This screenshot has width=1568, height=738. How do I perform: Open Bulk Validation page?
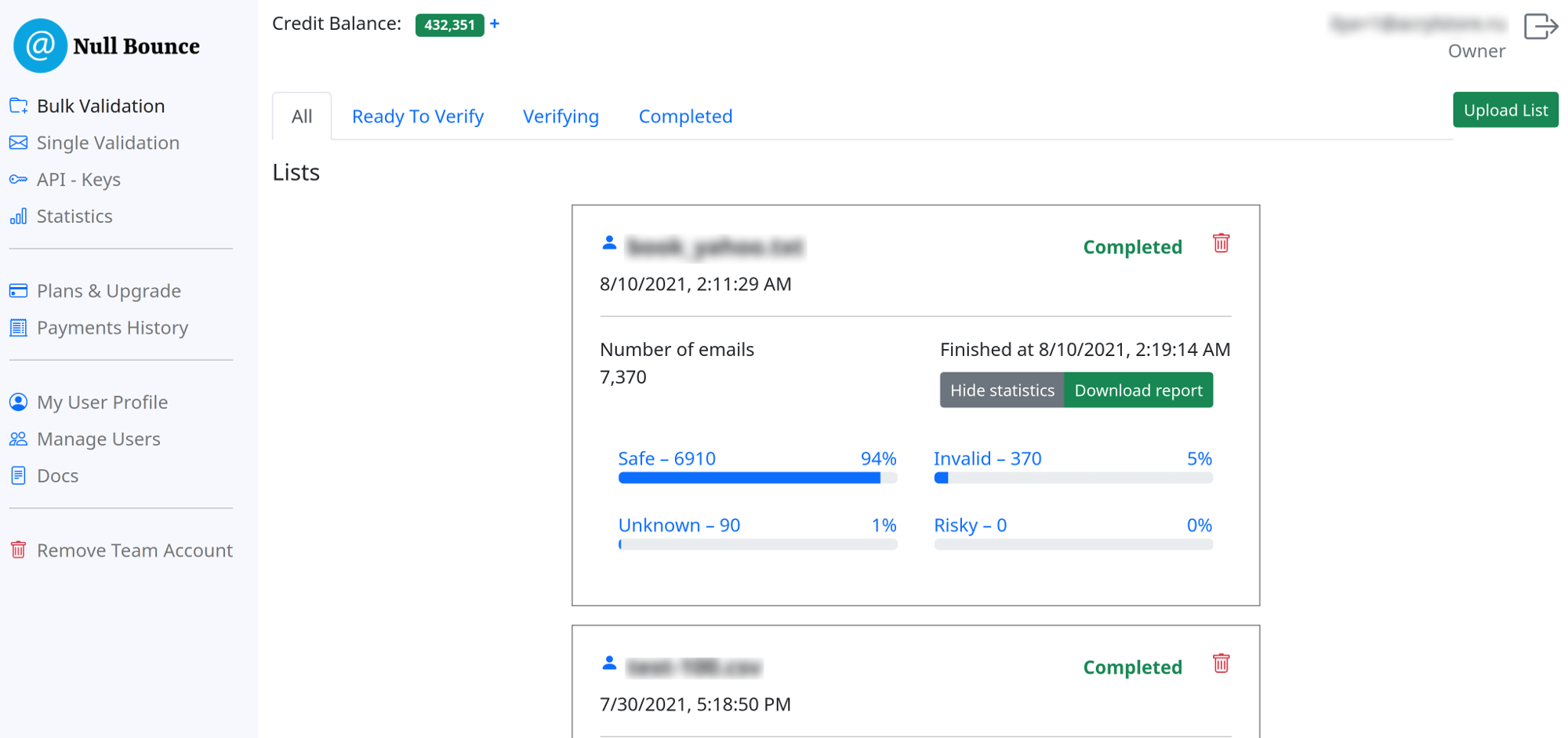tap(100, 106)
